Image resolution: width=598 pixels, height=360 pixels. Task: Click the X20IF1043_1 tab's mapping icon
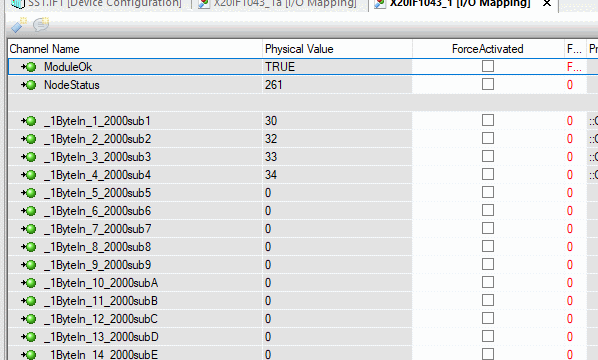[x=380, y=4]
